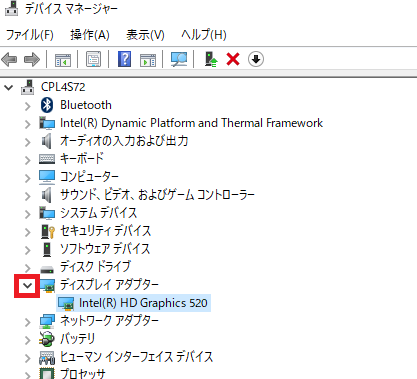Click the Device Manager title bar icon
The width and height of the screenshot is (417, 379).
coord(11,9)
